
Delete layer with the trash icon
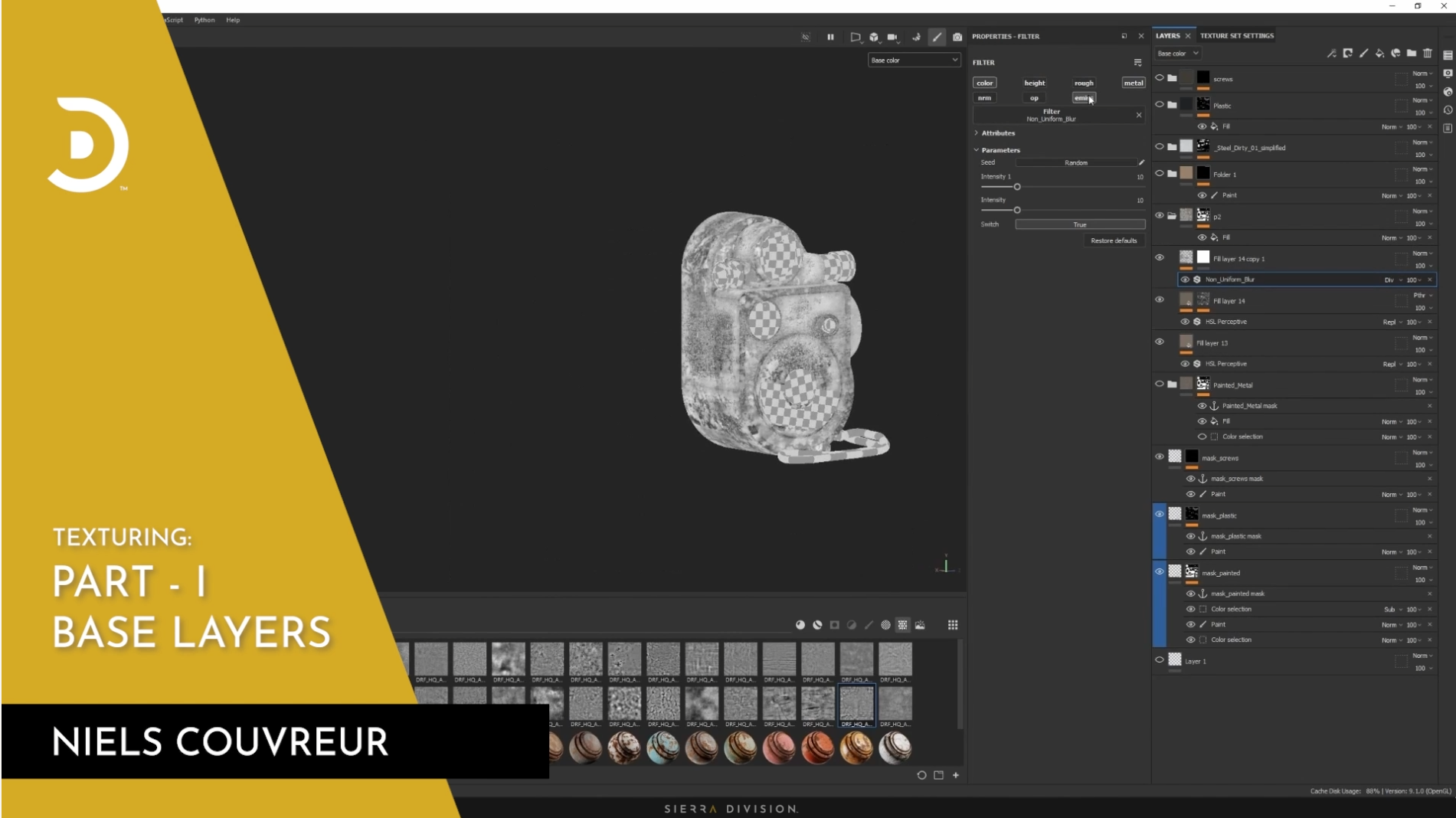(1428, 54)
